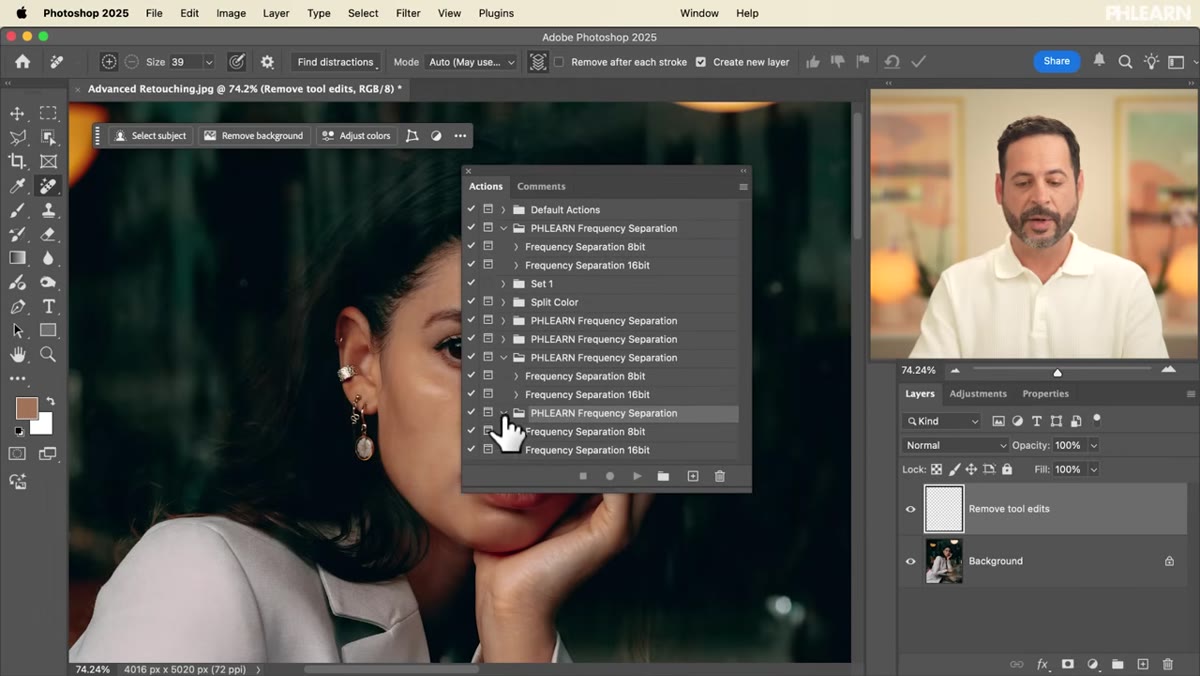Click Adjust colors button
Viewport: 1200px width, 676px height.
[x=356, y=136]
